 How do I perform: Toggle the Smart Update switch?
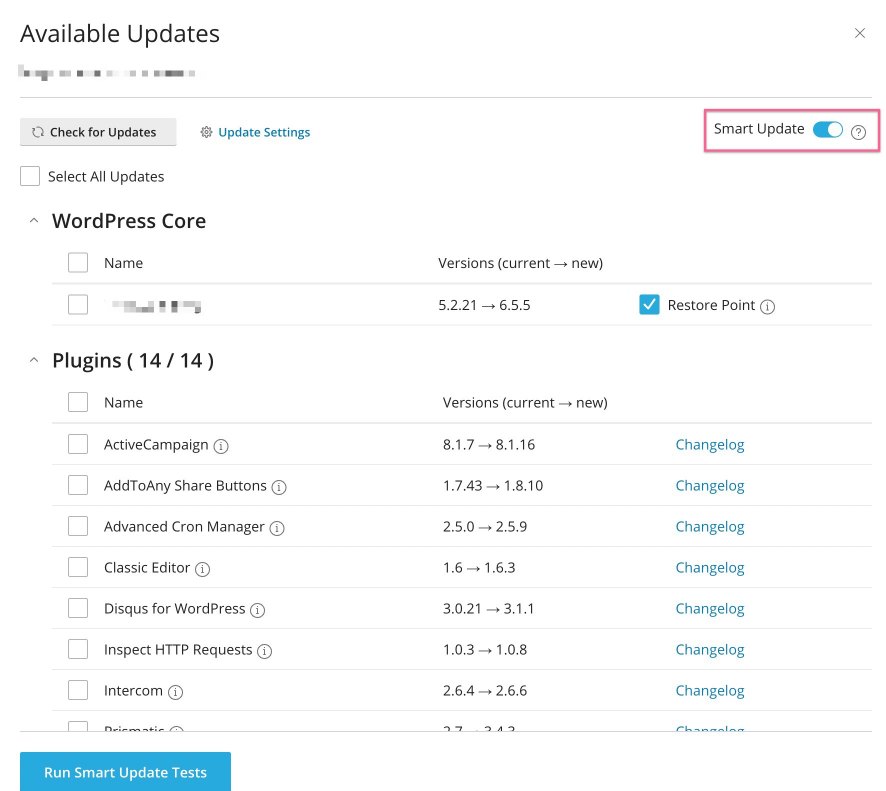[828, 129]
